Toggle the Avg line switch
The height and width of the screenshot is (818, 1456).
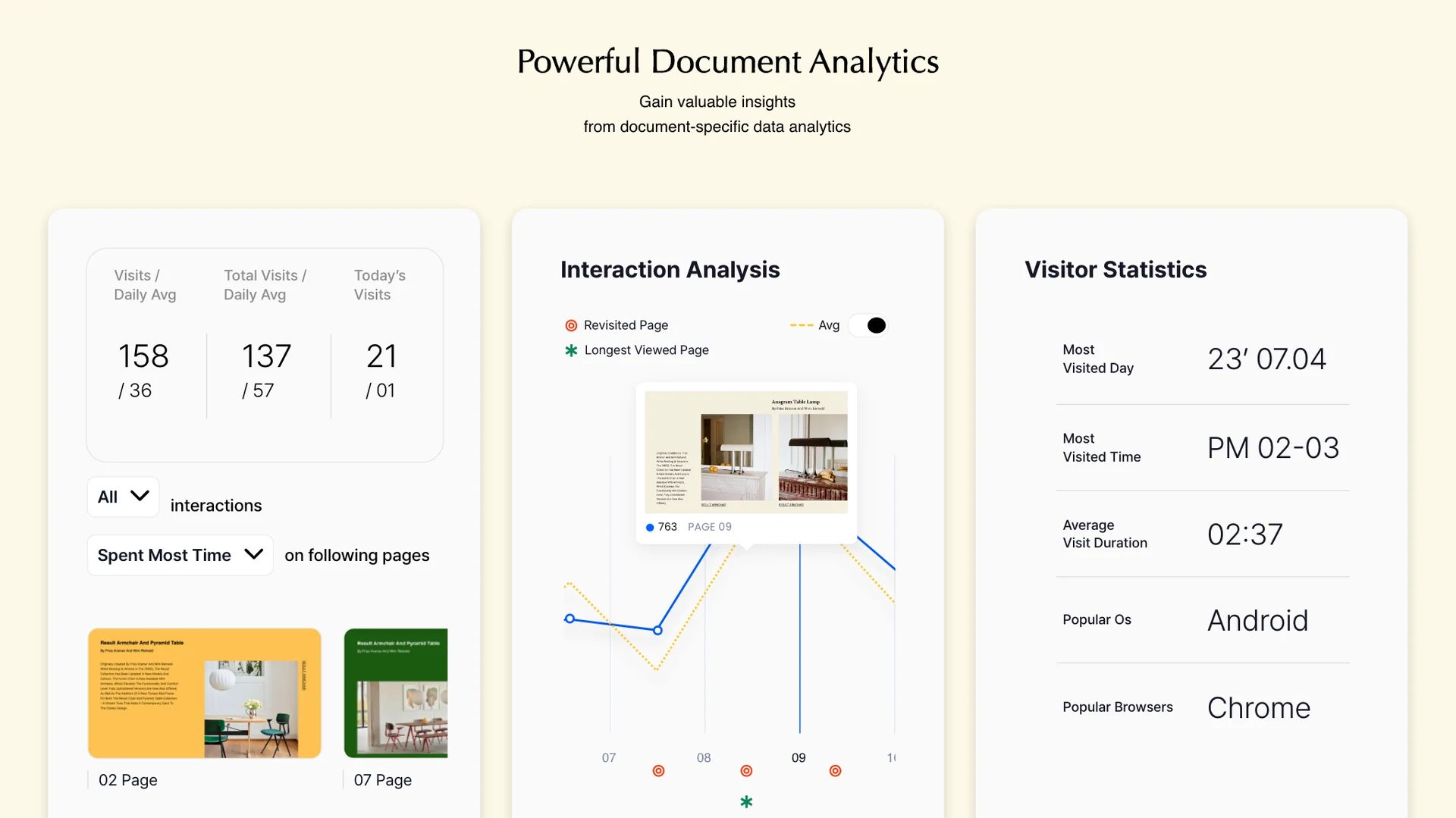coord(868,325)
